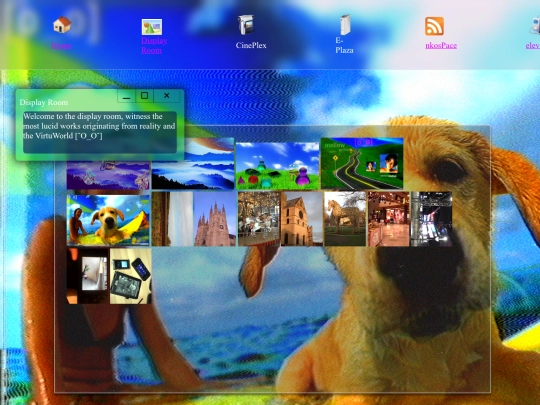540x405 pixels.
Task: View the dog on surfboard thumbnail
Action: (108, 220)
